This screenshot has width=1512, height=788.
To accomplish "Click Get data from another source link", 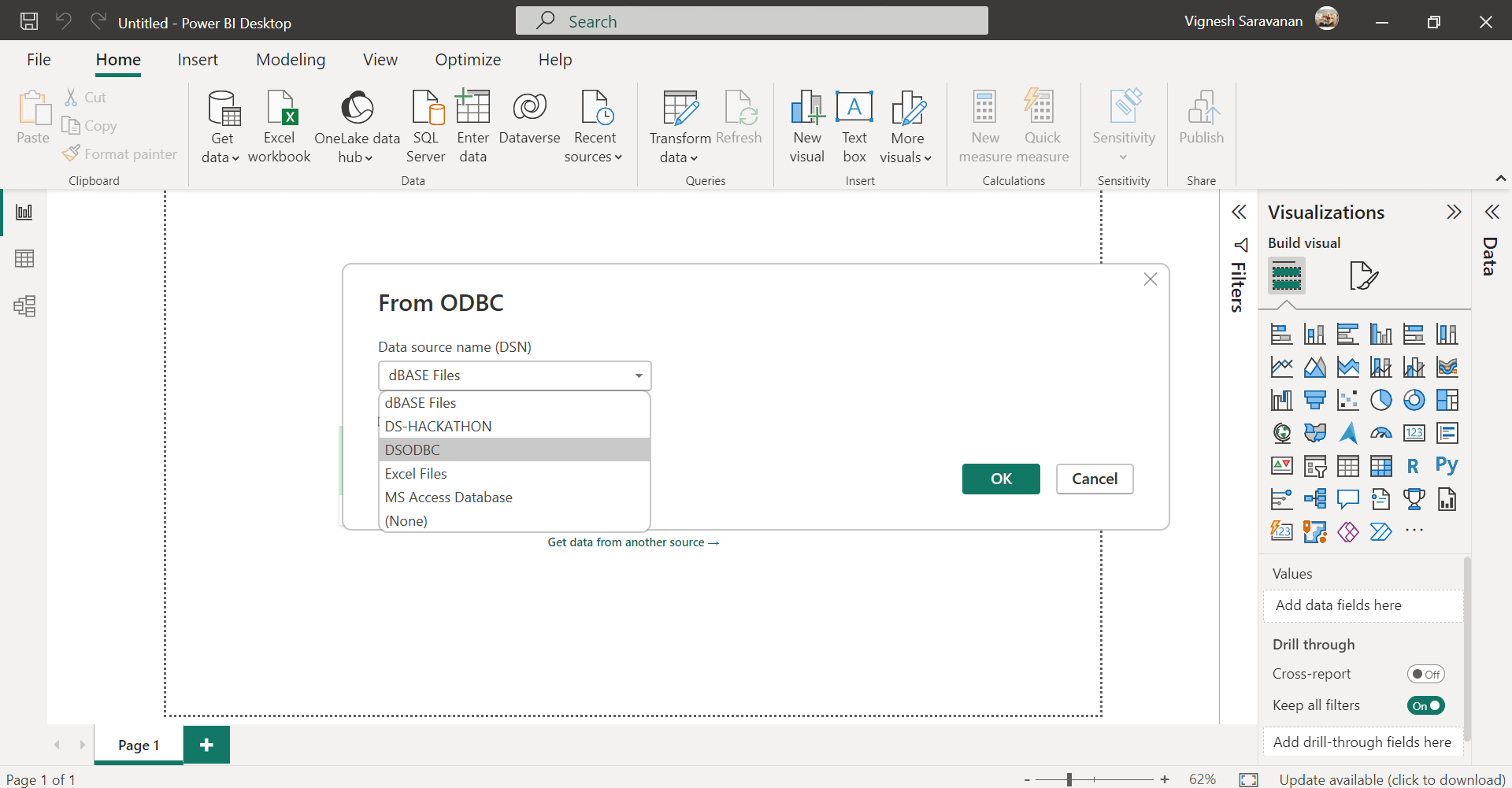I will [x=633, y=542].
